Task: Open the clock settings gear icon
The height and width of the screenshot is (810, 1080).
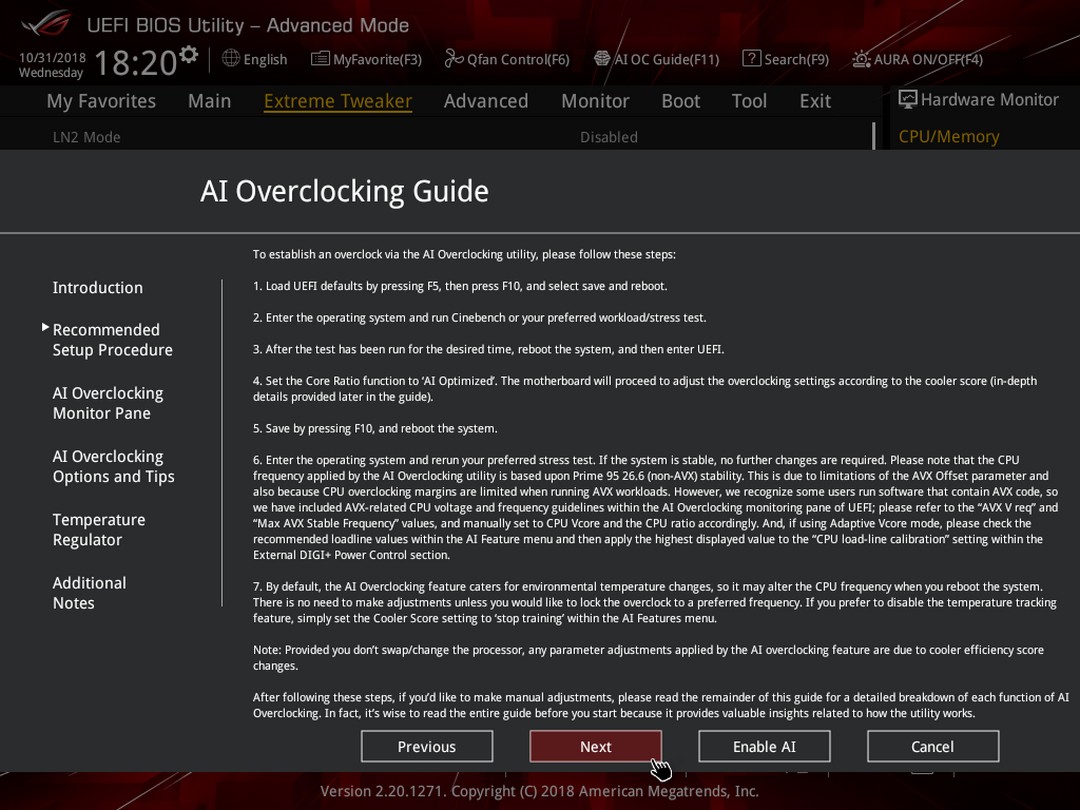Action: click(189, 54)
